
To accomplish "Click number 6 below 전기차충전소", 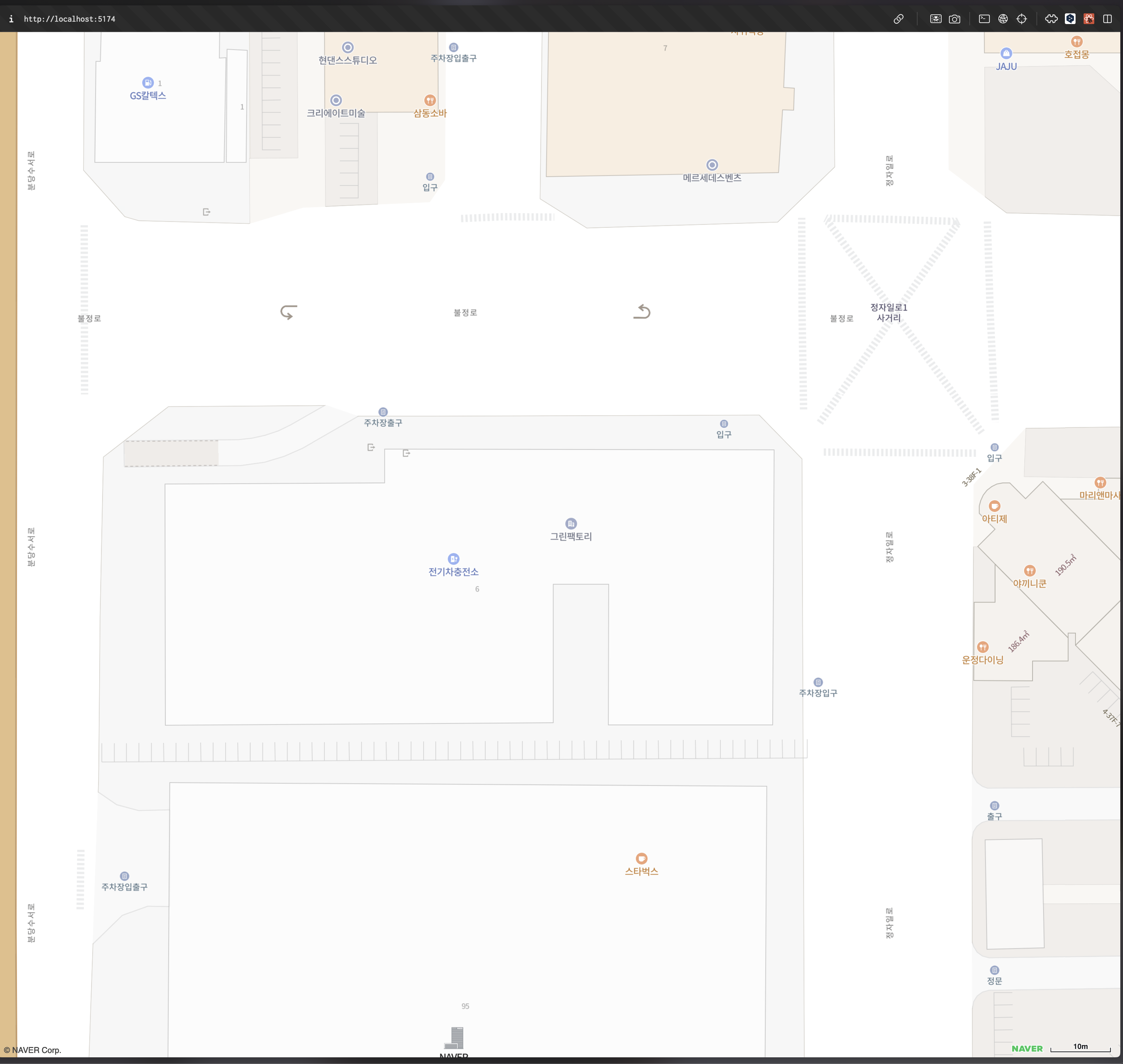I will 477,589.
